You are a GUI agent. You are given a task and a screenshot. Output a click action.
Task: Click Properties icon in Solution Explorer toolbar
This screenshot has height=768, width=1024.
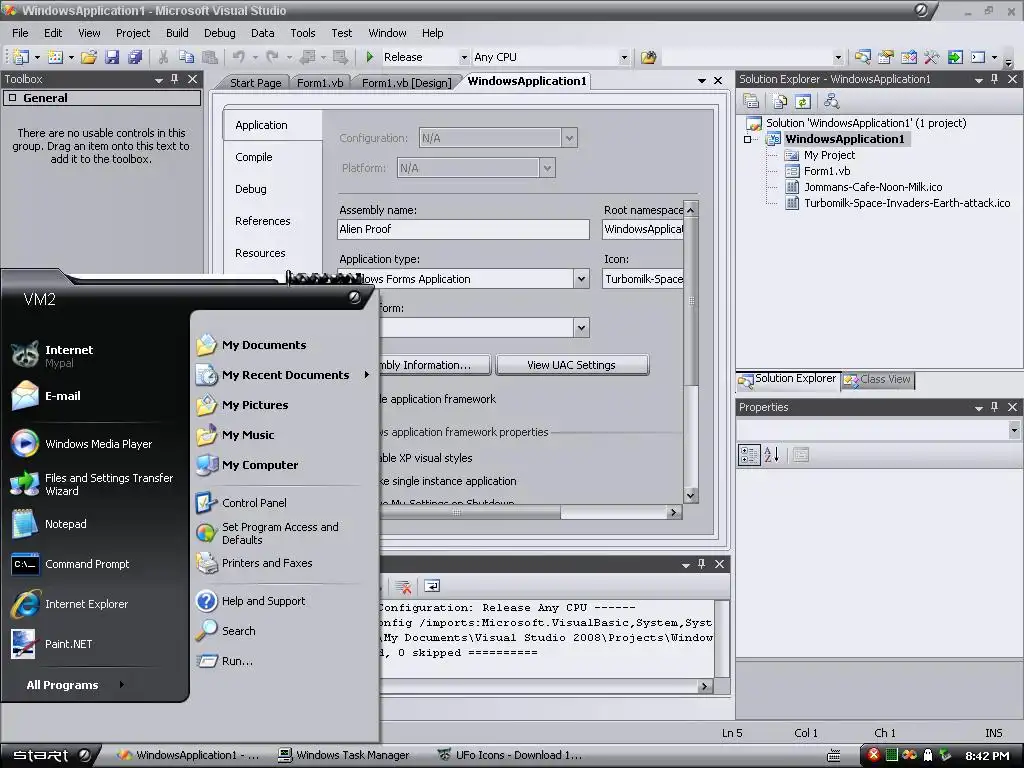(752, 101)
